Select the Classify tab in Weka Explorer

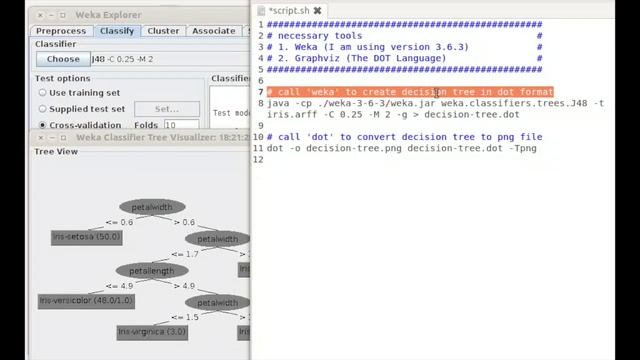click(117, 31)
